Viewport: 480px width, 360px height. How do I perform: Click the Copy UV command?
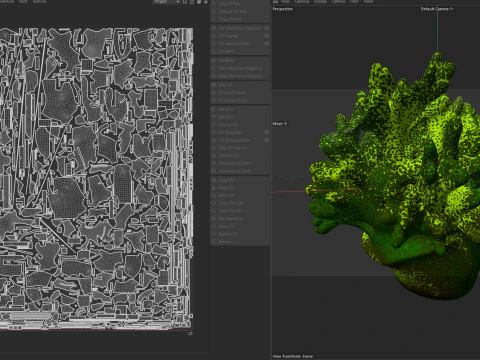[x=240, y=180]
